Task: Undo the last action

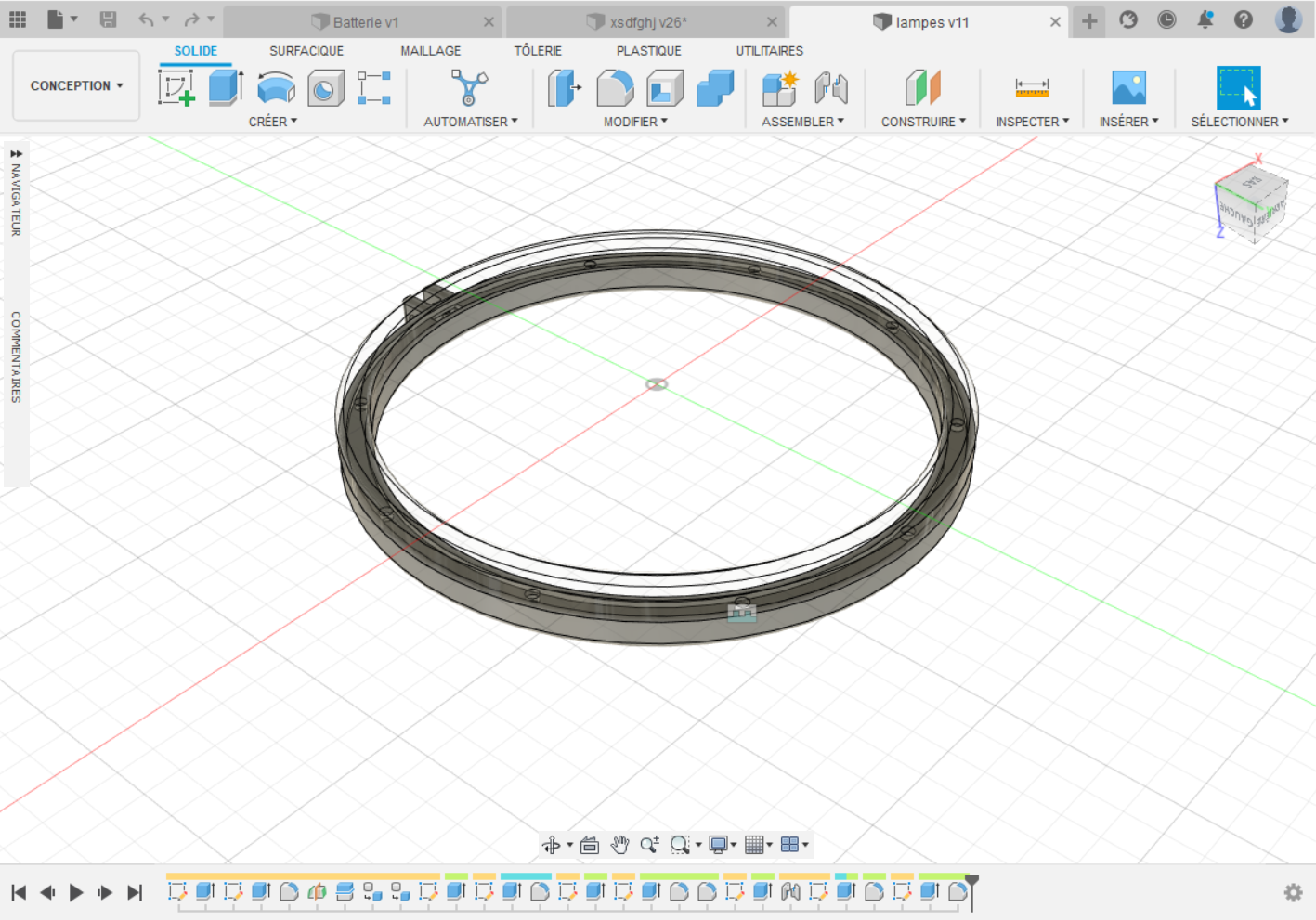Action: point(146,19)
